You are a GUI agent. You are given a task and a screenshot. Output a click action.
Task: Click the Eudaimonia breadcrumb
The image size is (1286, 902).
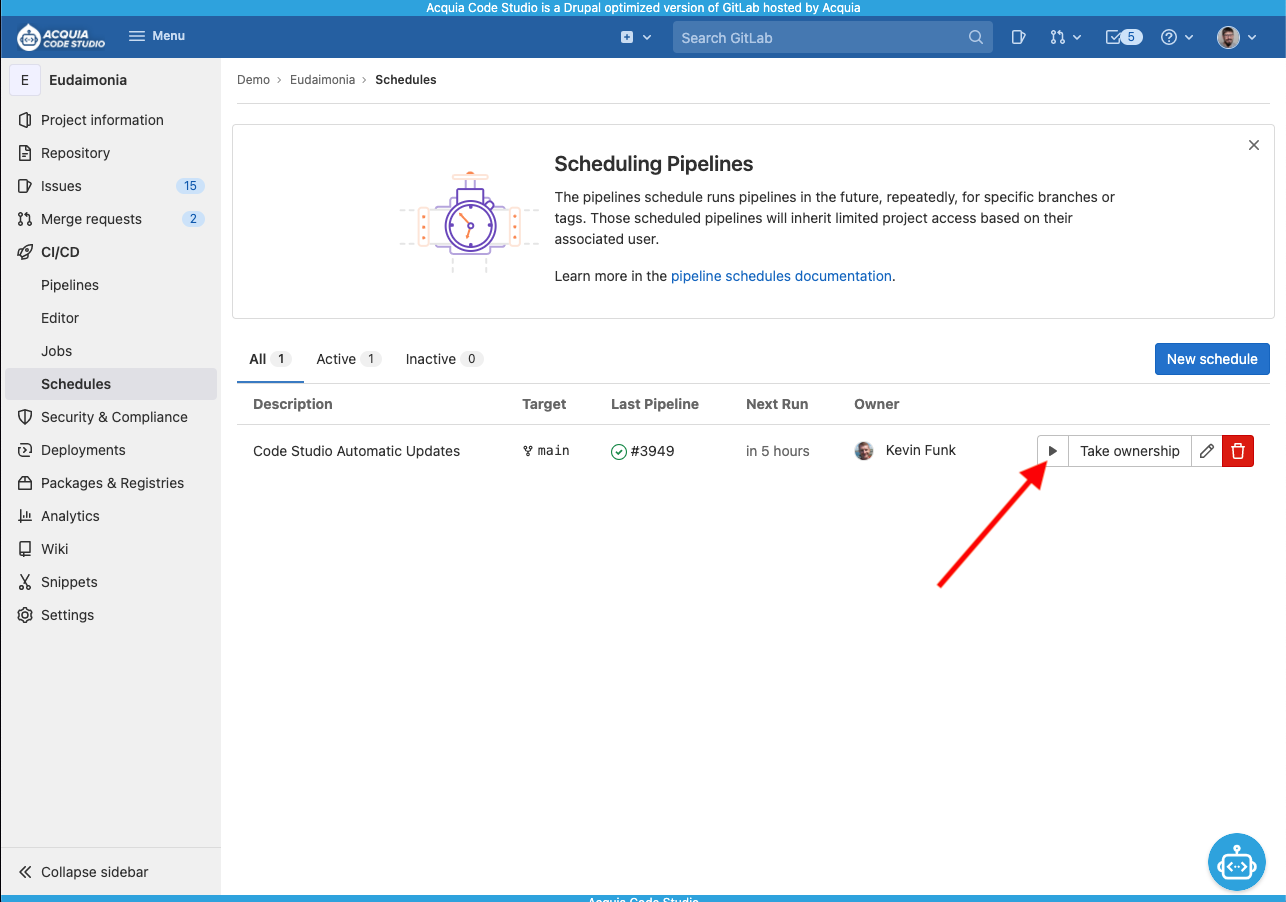pyautogui.click(x=322, y=80)
